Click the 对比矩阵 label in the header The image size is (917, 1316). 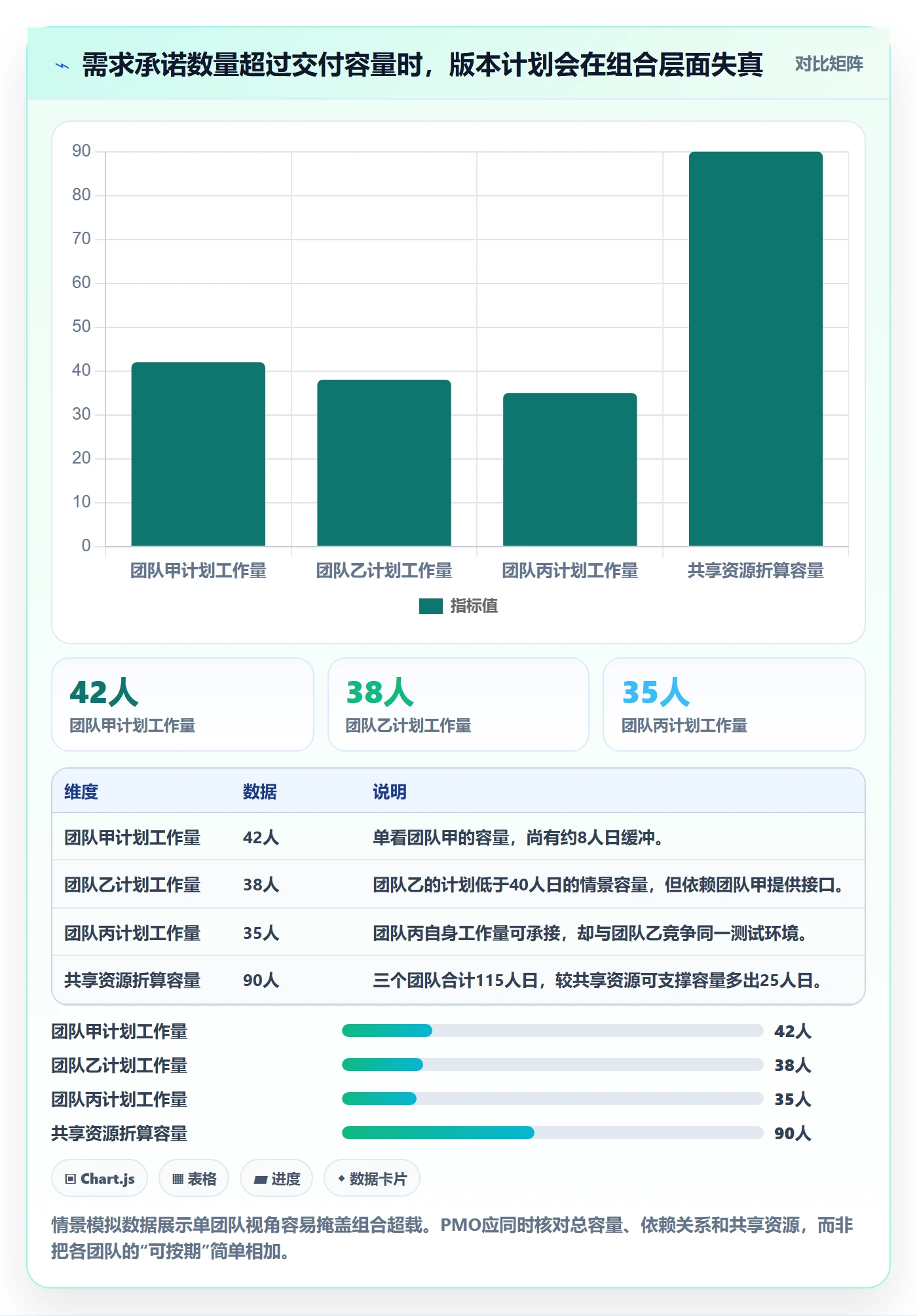point(829,64)
